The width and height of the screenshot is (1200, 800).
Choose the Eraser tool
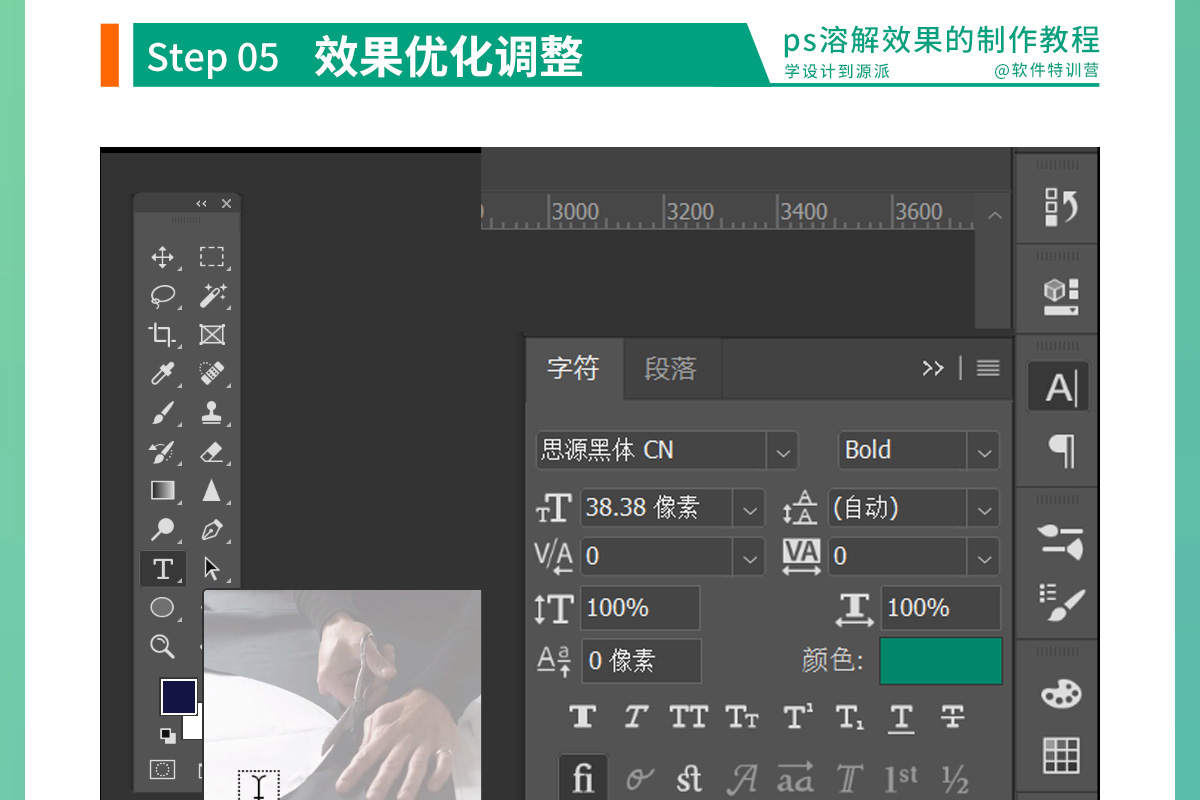click(x=211, y=452)
